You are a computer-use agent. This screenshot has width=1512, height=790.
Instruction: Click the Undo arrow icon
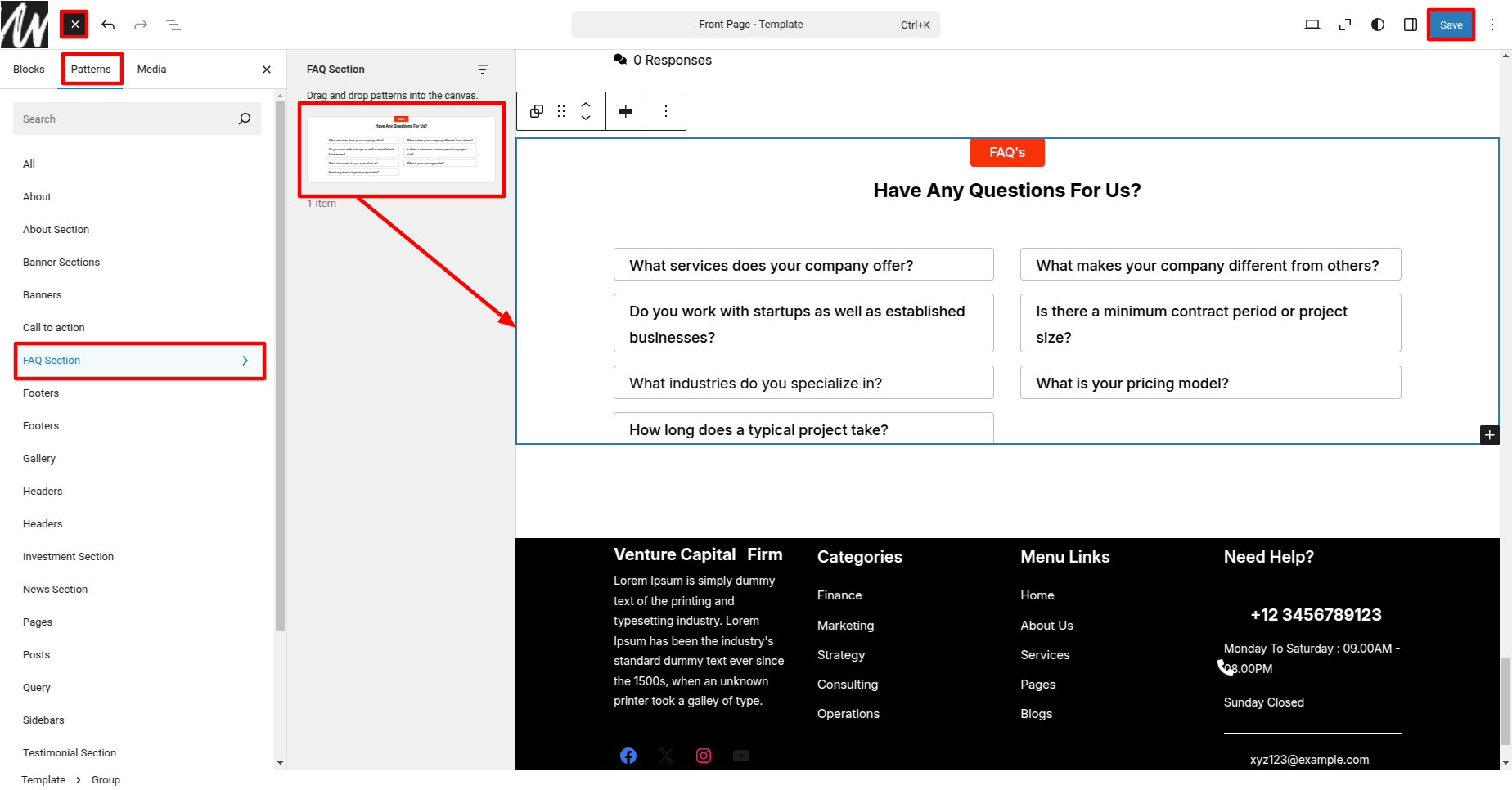pos(108,25)
